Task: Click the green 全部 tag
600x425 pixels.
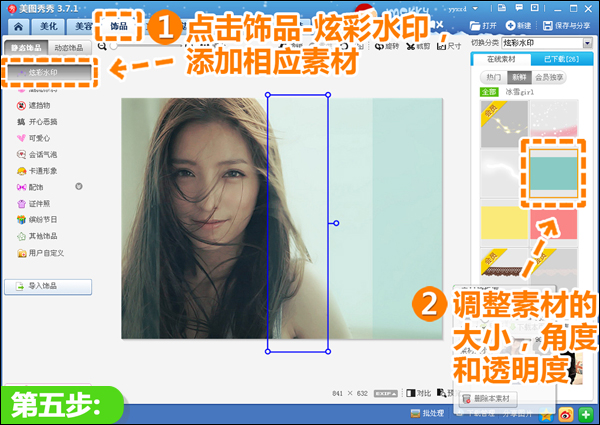Action: [x=489, y=92]
